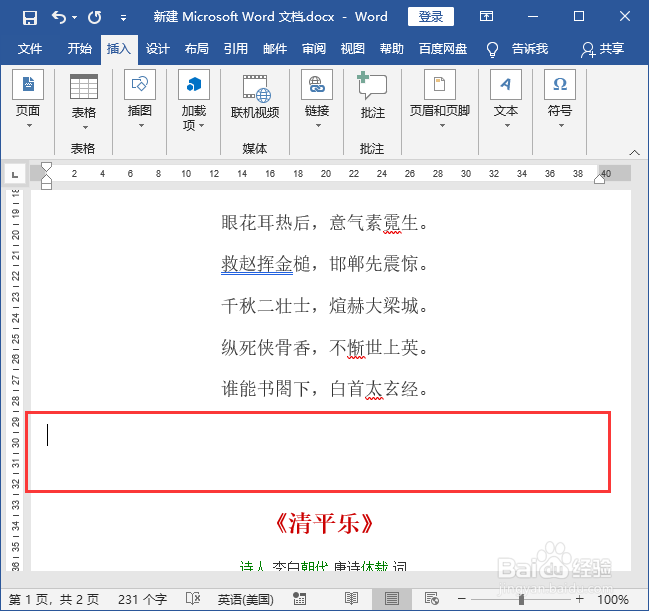Click the proofing errors book icon
649x611 pixels.
click(x=193, y=599)
